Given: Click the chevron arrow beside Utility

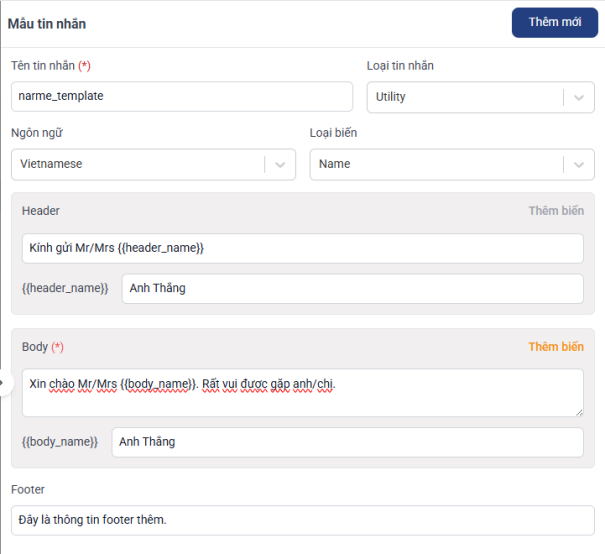Looking at the screenshot, I should click(x=579, y=98).
